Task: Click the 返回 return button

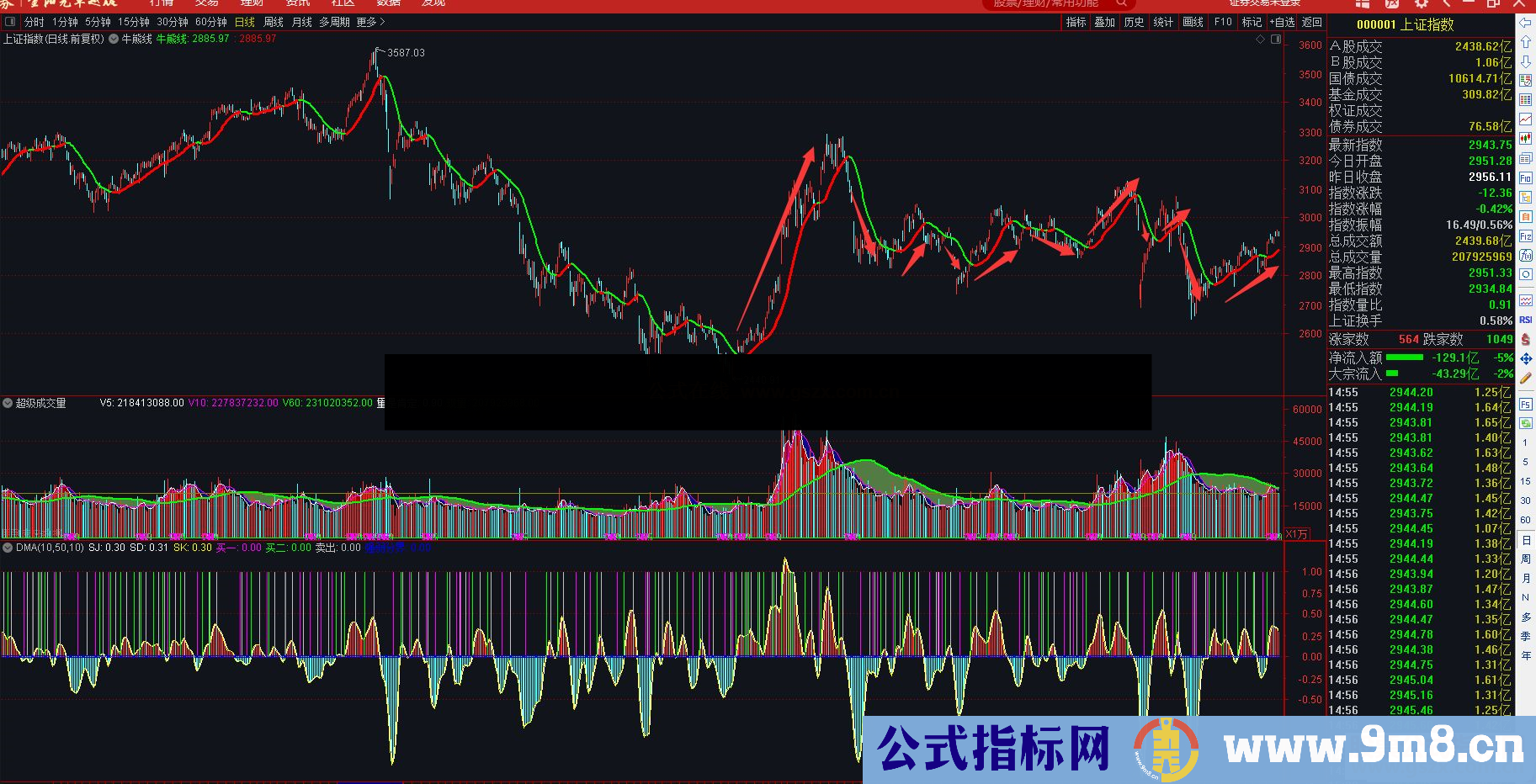Action: pyautogui.click(x=1312, y=23)
